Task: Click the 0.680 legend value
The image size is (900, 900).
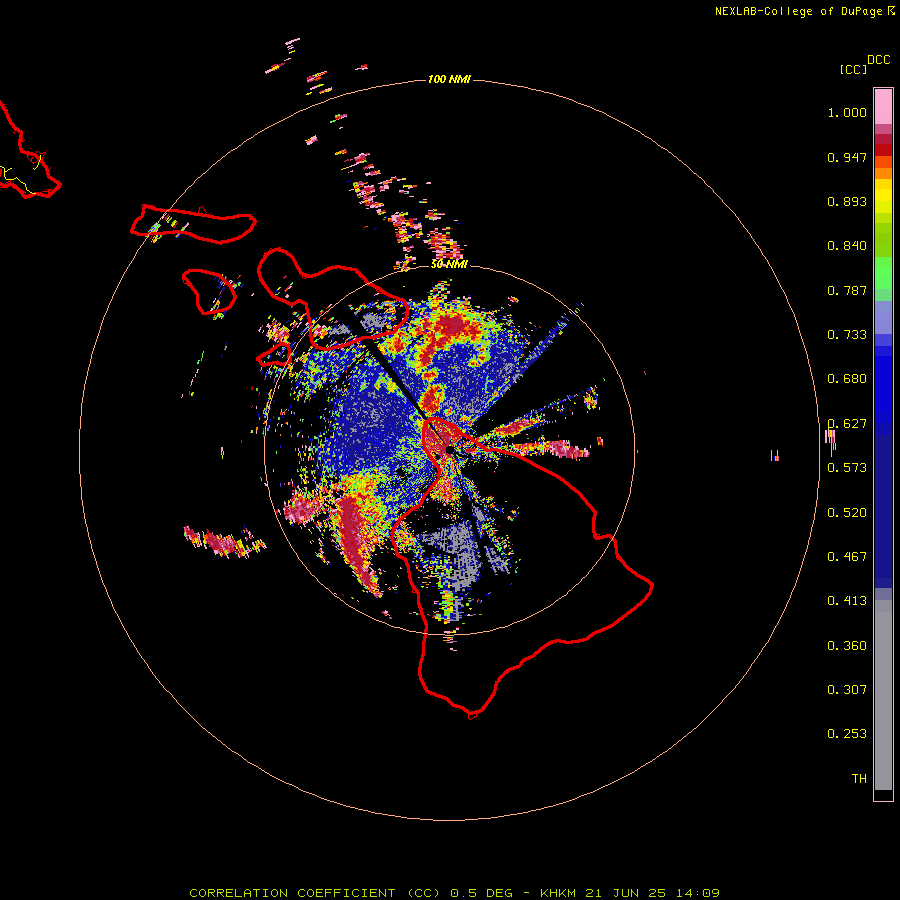Action: [x=847, y=379]
